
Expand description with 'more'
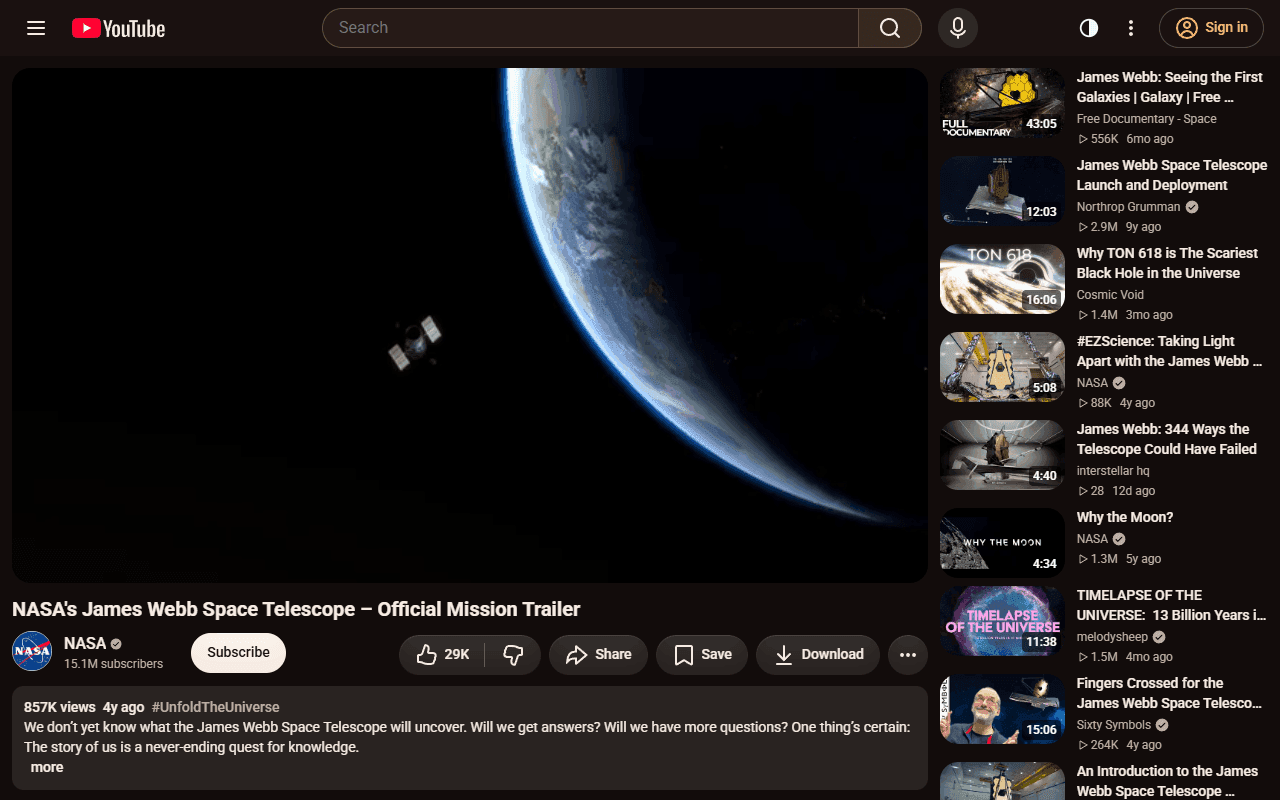click(x=47, y=768)
